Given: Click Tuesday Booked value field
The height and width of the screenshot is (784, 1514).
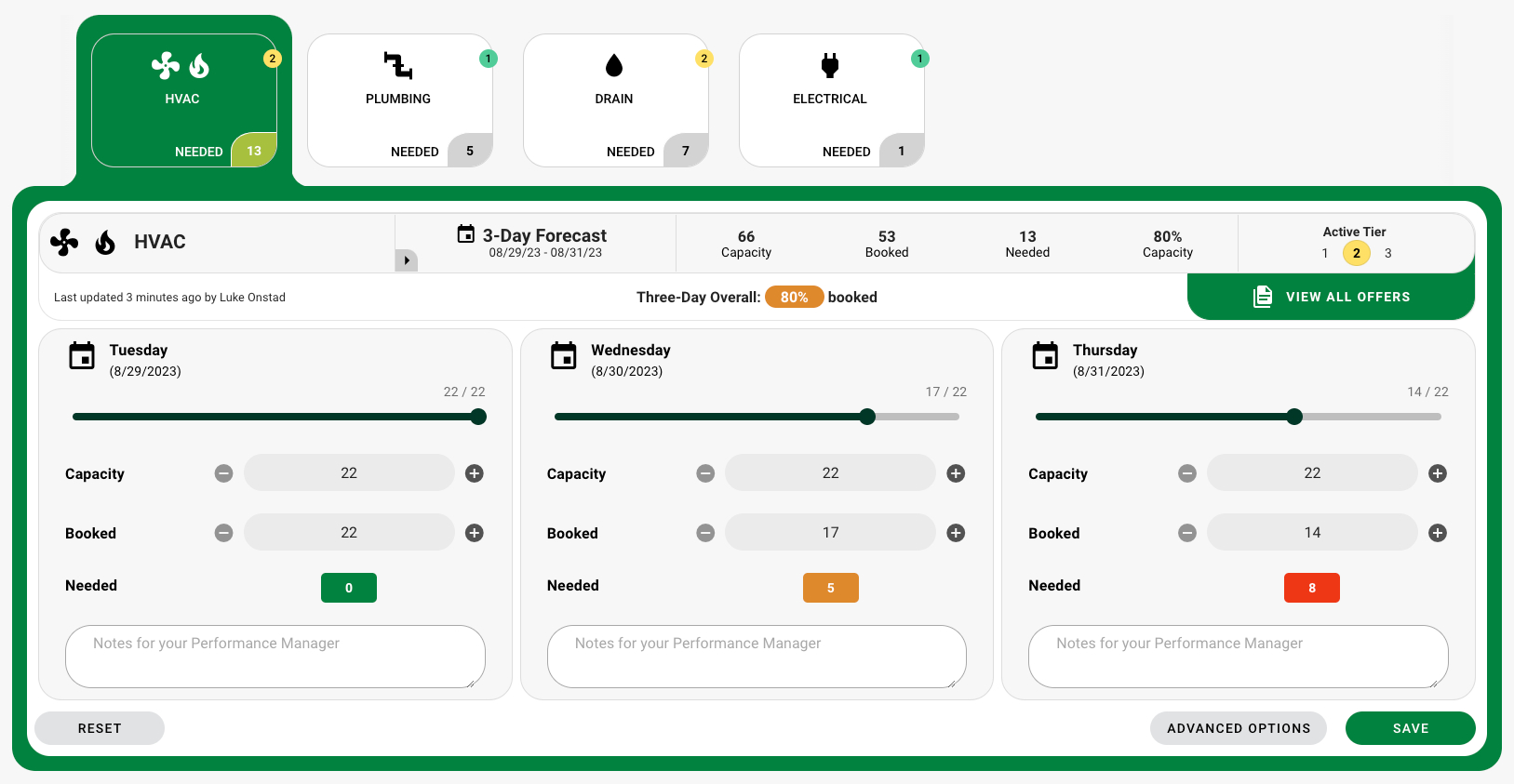Looking at the screenshot, I should point(349,532).
